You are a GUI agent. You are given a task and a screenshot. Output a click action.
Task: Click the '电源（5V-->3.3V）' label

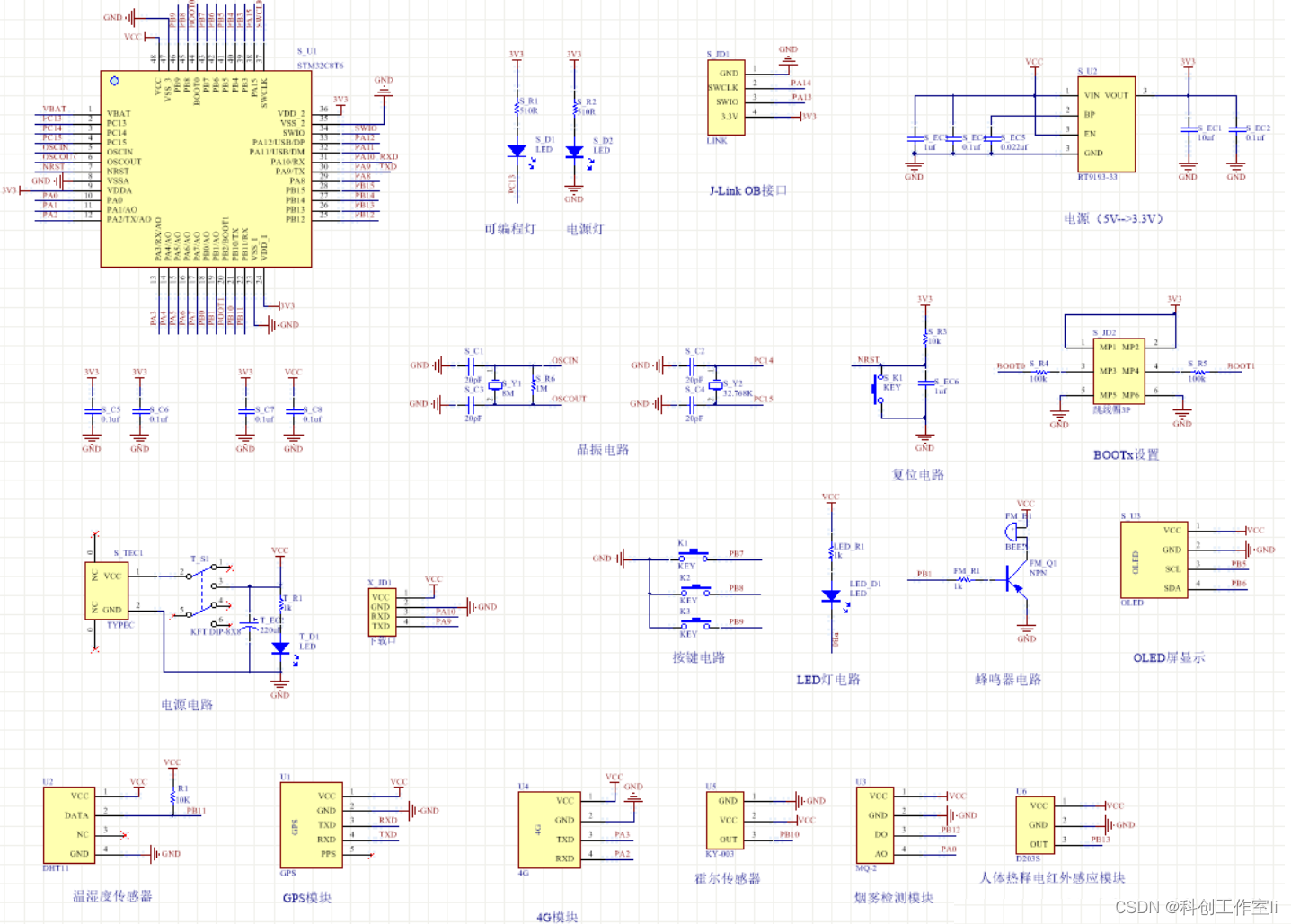(1113, 218)
